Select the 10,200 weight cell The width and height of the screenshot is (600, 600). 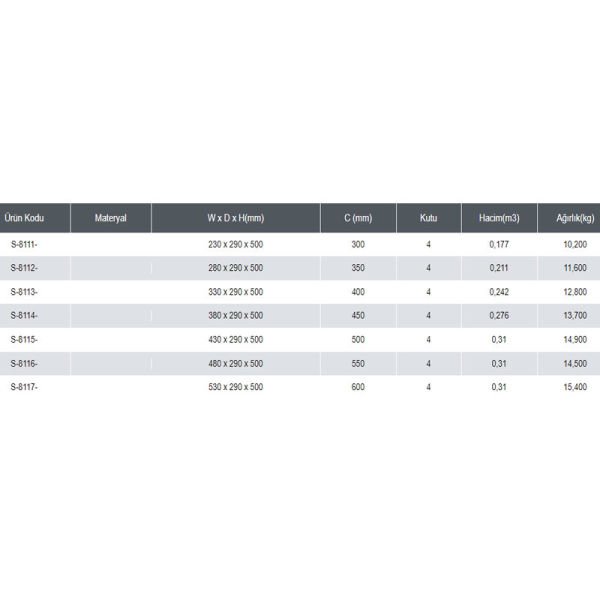point(575,244)
